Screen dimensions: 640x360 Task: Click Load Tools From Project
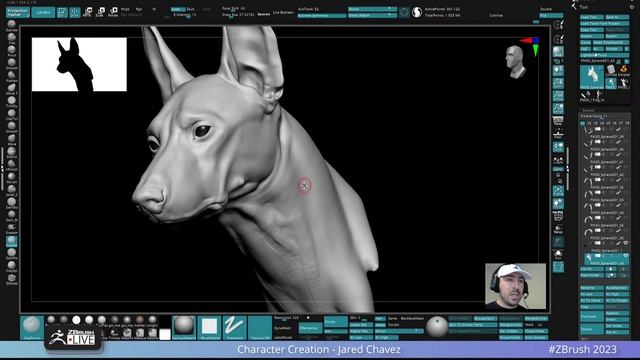pyautogui.click(x=604, y=24)
